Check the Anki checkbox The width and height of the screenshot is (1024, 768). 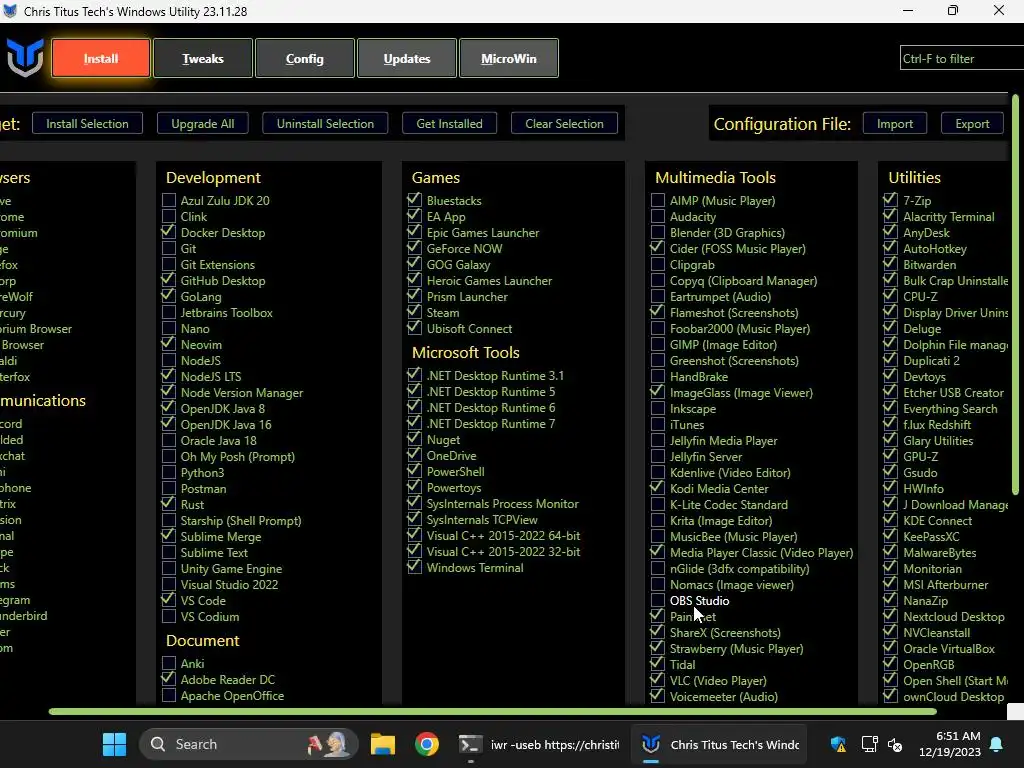tap(168, 663)
